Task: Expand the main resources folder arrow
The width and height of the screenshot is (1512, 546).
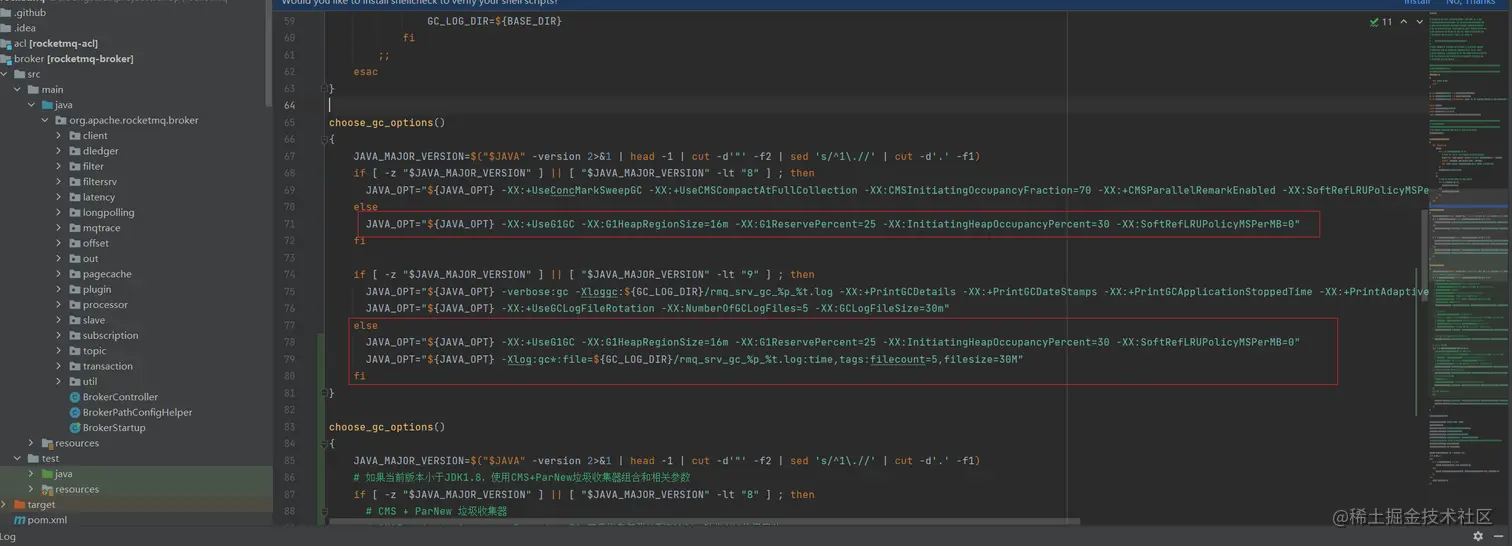Action: point(31,443)
